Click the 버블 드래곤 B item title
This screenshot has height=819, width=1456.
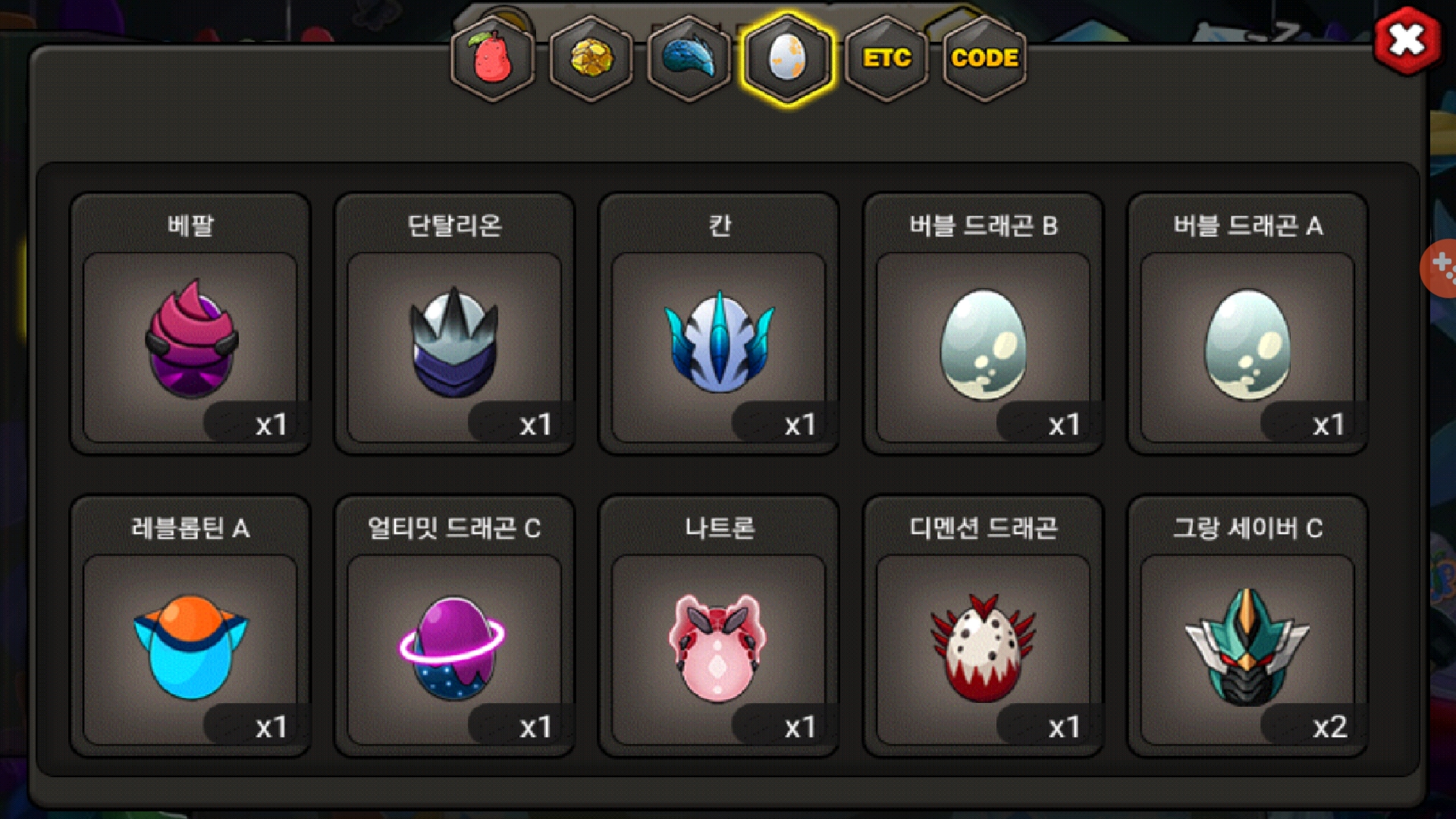click(x=984, y=225)
